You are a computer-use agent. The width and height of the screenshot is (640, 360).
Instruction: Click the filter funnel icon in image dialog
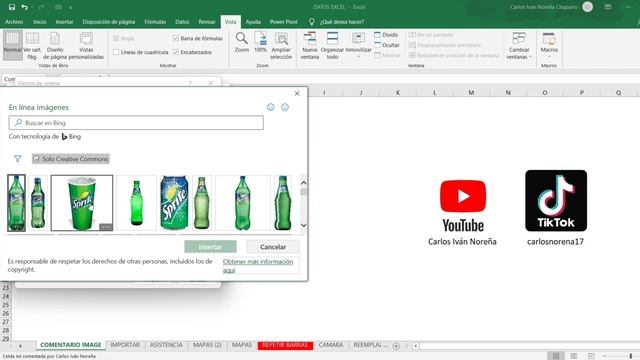18,158
